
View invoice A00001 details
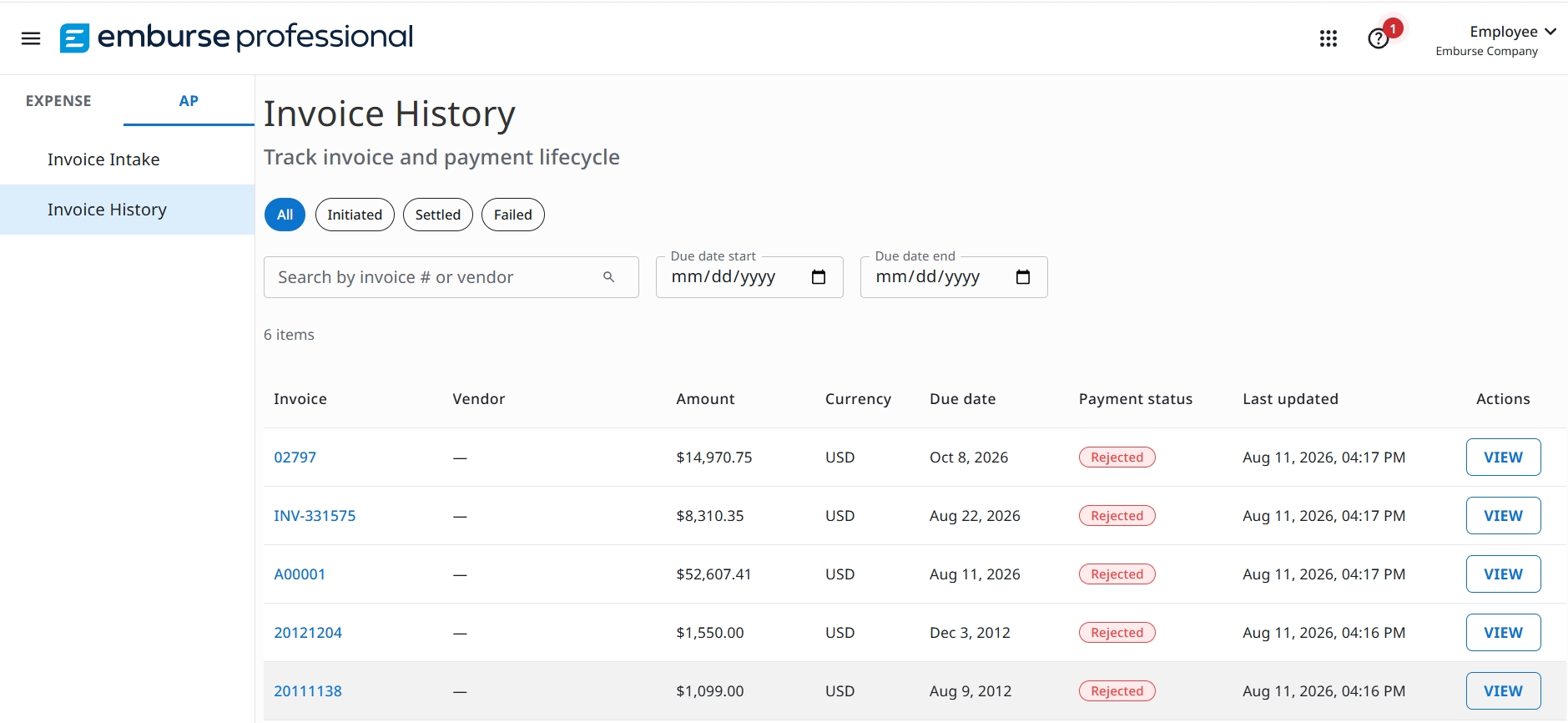point(1503,574)
